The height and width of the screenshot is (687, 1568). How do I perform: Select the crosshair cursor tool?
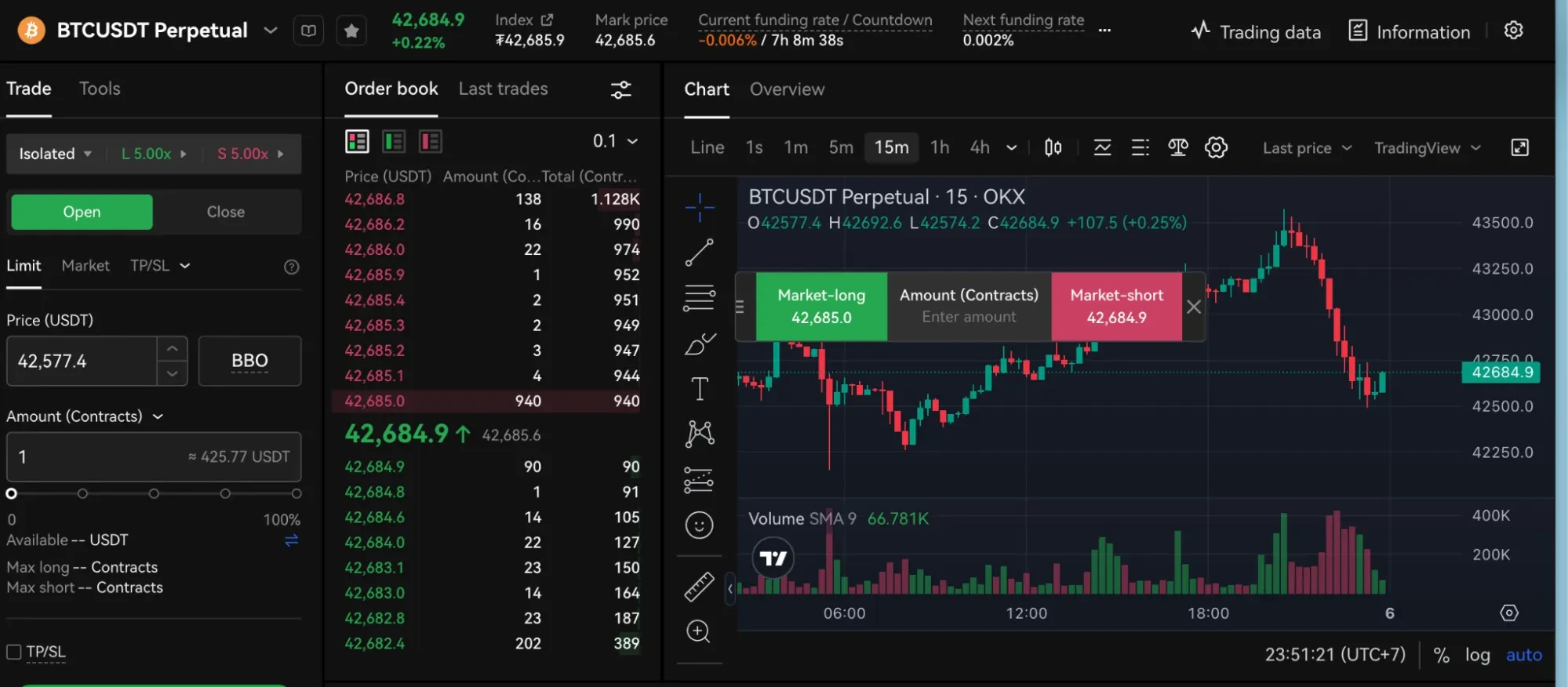[x=700, y=207]
